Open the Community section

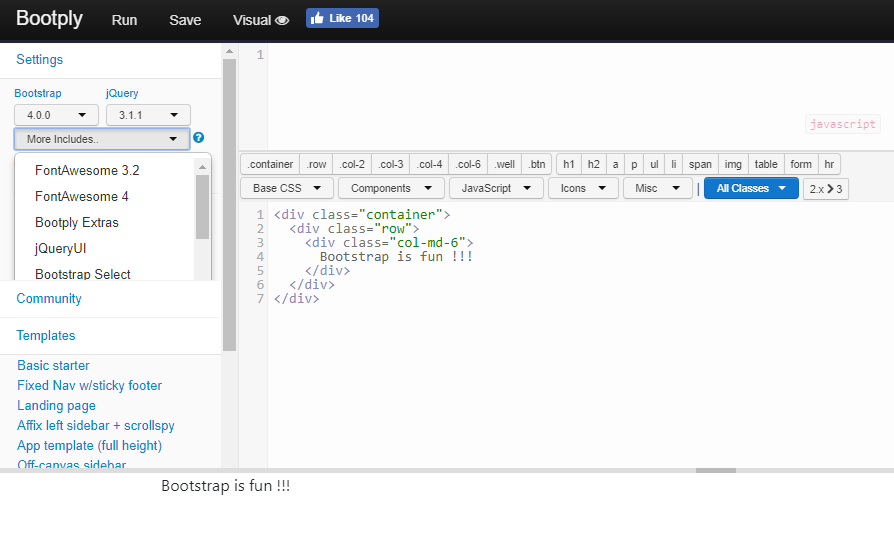pyautogui.click(x=49, y=299)
